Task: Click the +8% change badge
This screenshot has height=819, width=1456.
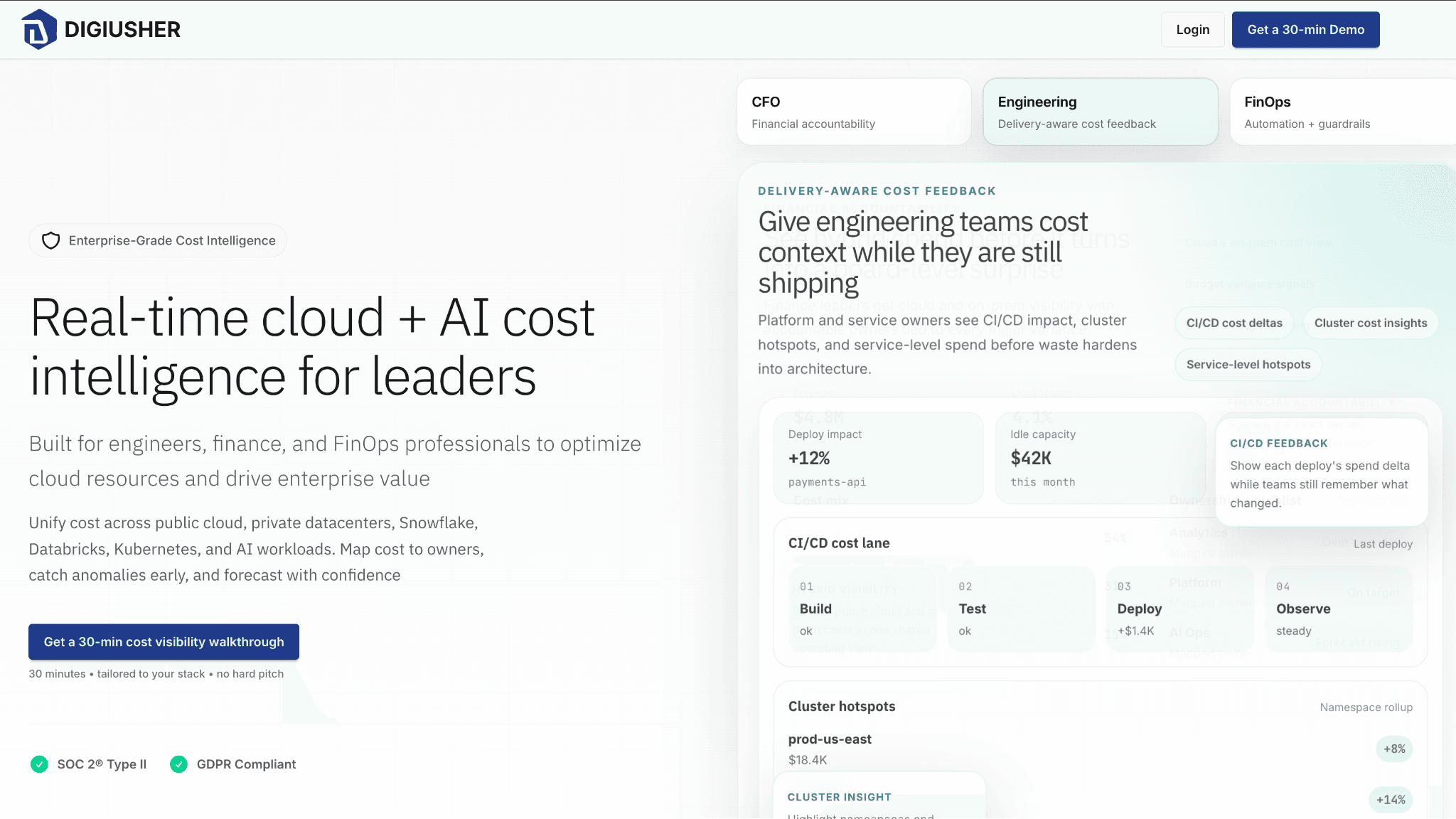Action: pos(1394,749)
